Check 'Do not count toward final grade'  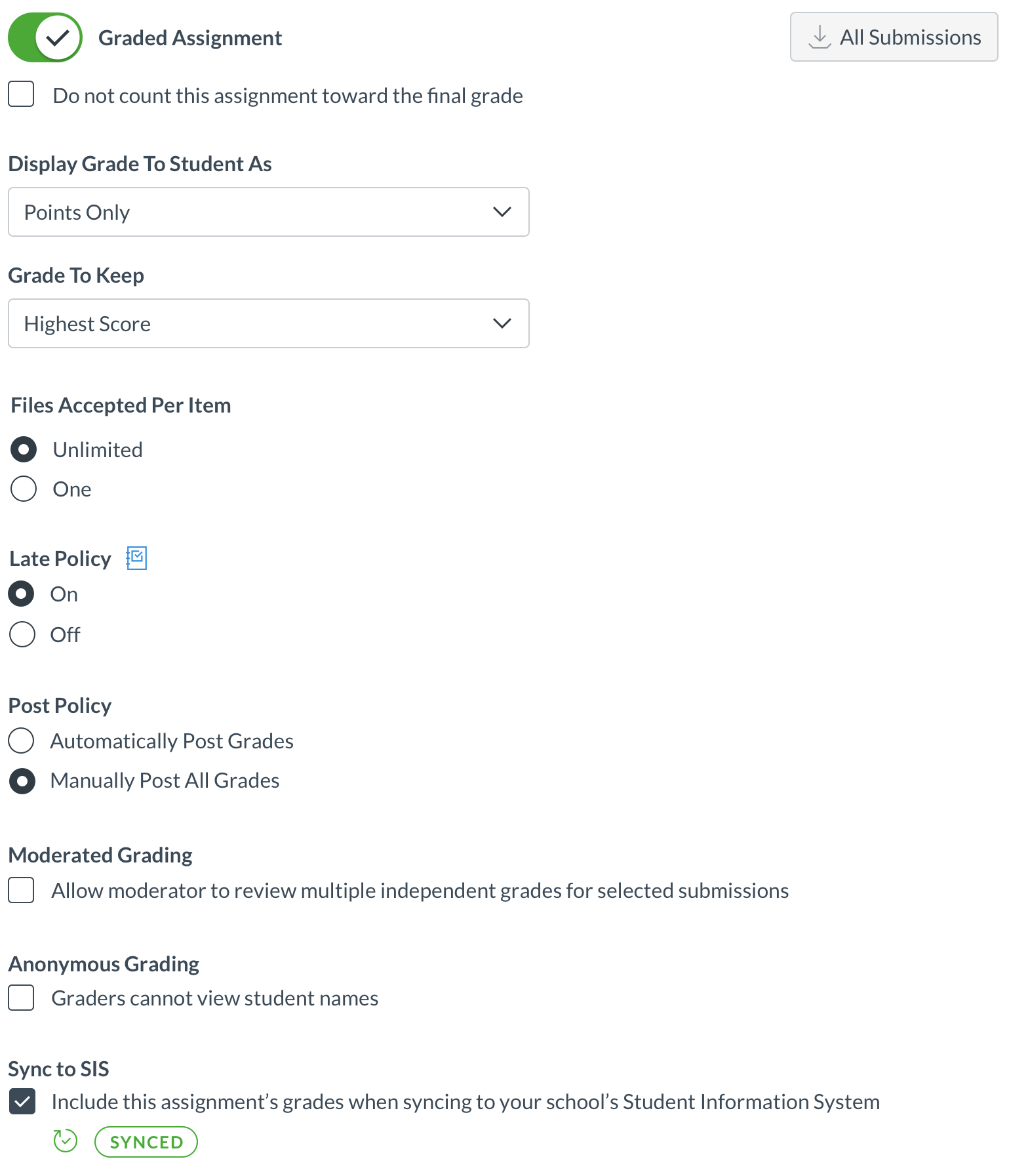(22, 94)
